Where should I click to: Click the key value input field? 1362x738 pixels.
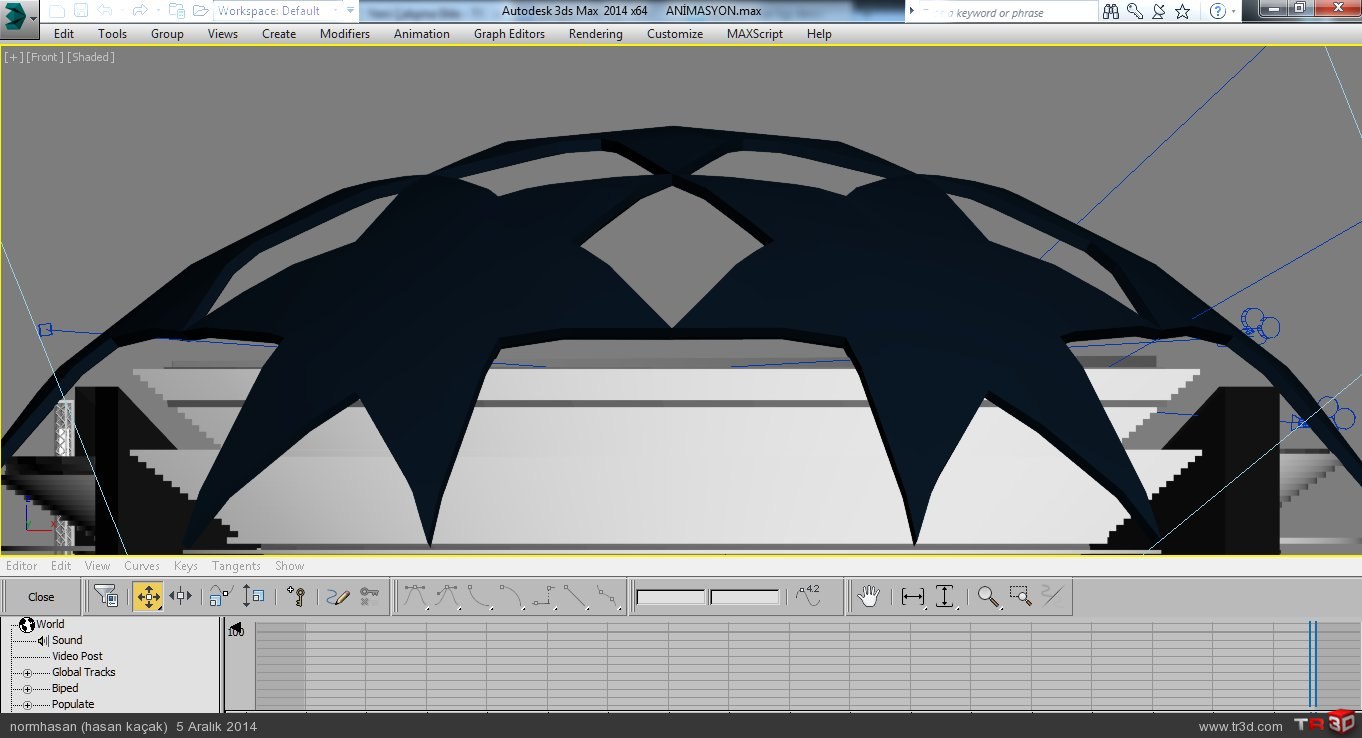coord(745,597)
